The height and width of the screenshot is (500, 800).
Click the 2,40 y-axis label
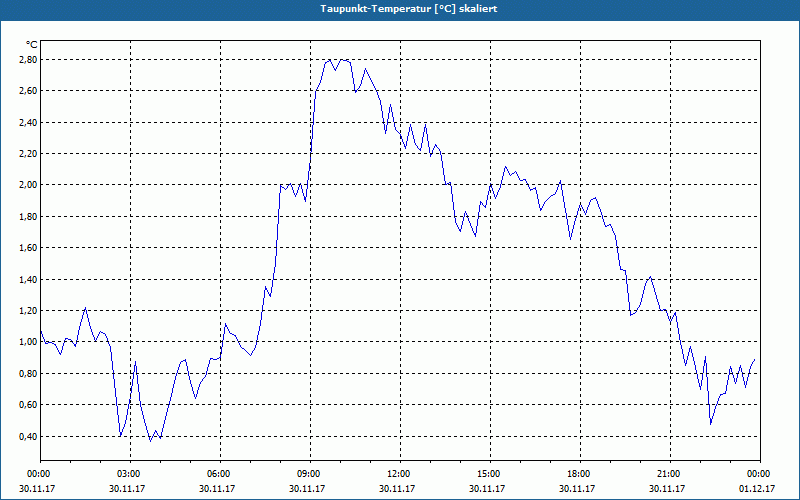pyautogui.click(x=30, y=122)
